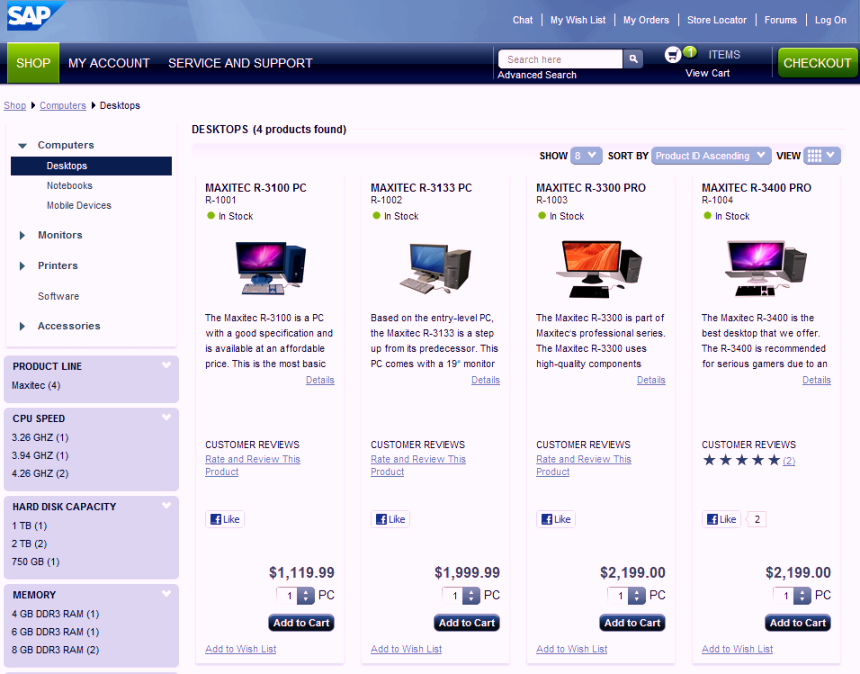Click Facebook Like for R-3100 PC
Image resolution: width=860 pixels, height=674 pixels.
[225, 519]
